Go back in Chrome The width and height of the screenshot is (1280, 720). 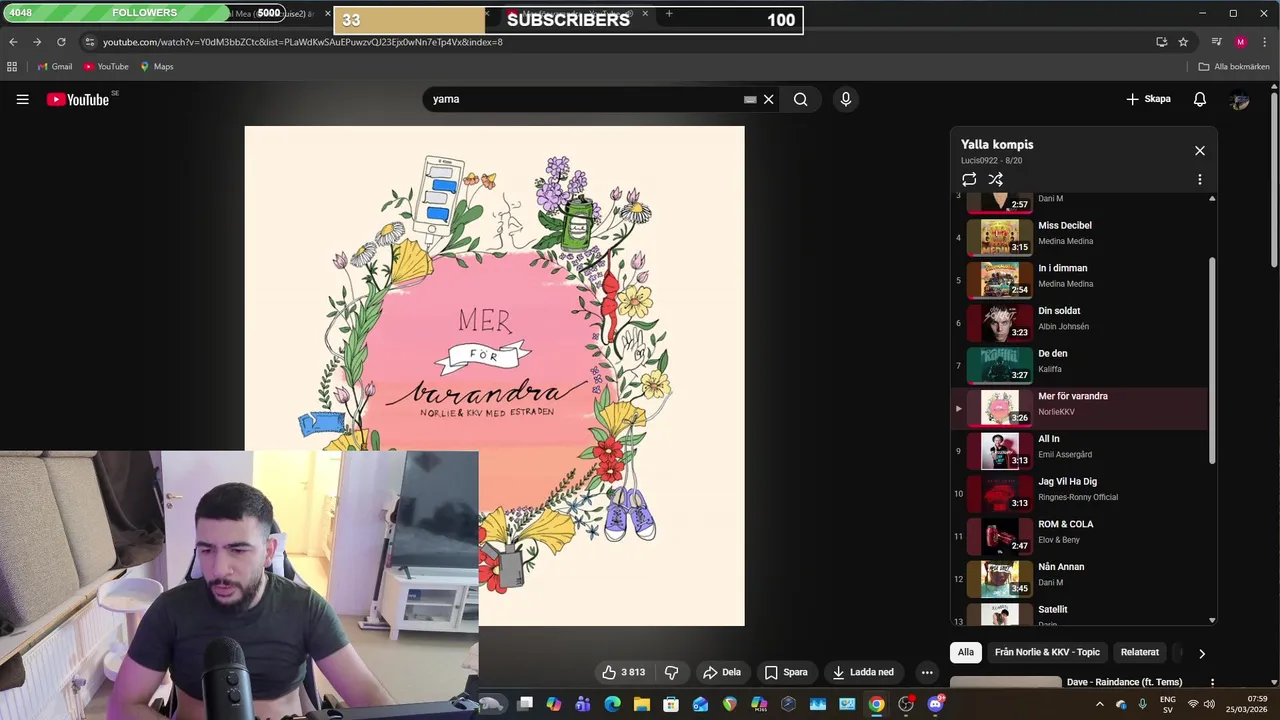[x=13, y=42]
